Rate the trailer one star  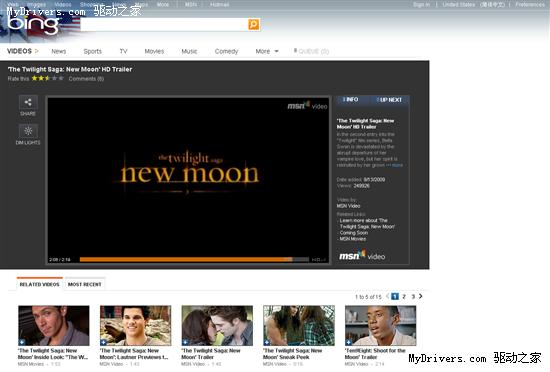pos(35,78)
